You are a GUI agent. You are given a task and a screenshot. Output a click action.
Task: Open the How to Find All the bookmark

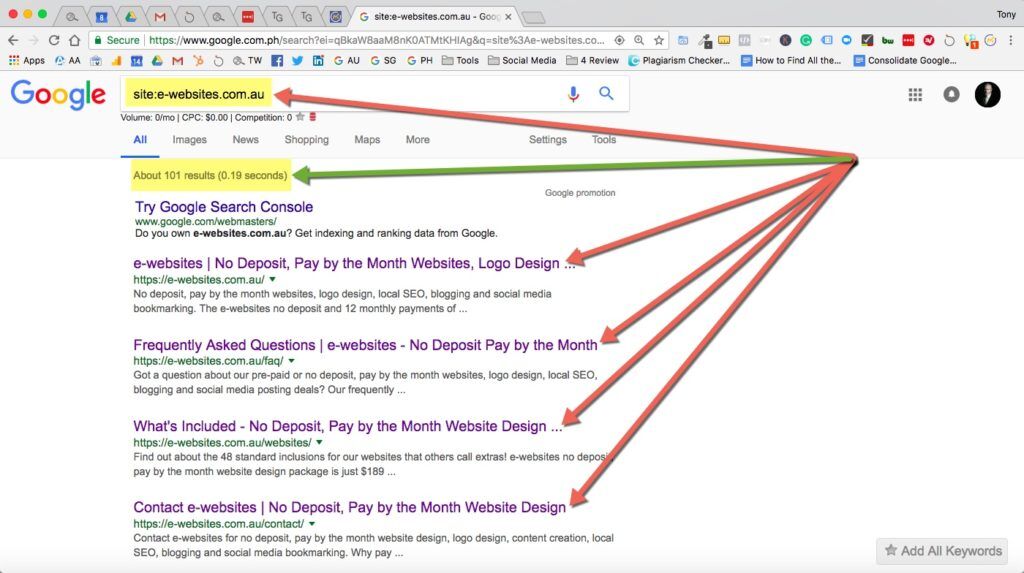pos(791,61)
